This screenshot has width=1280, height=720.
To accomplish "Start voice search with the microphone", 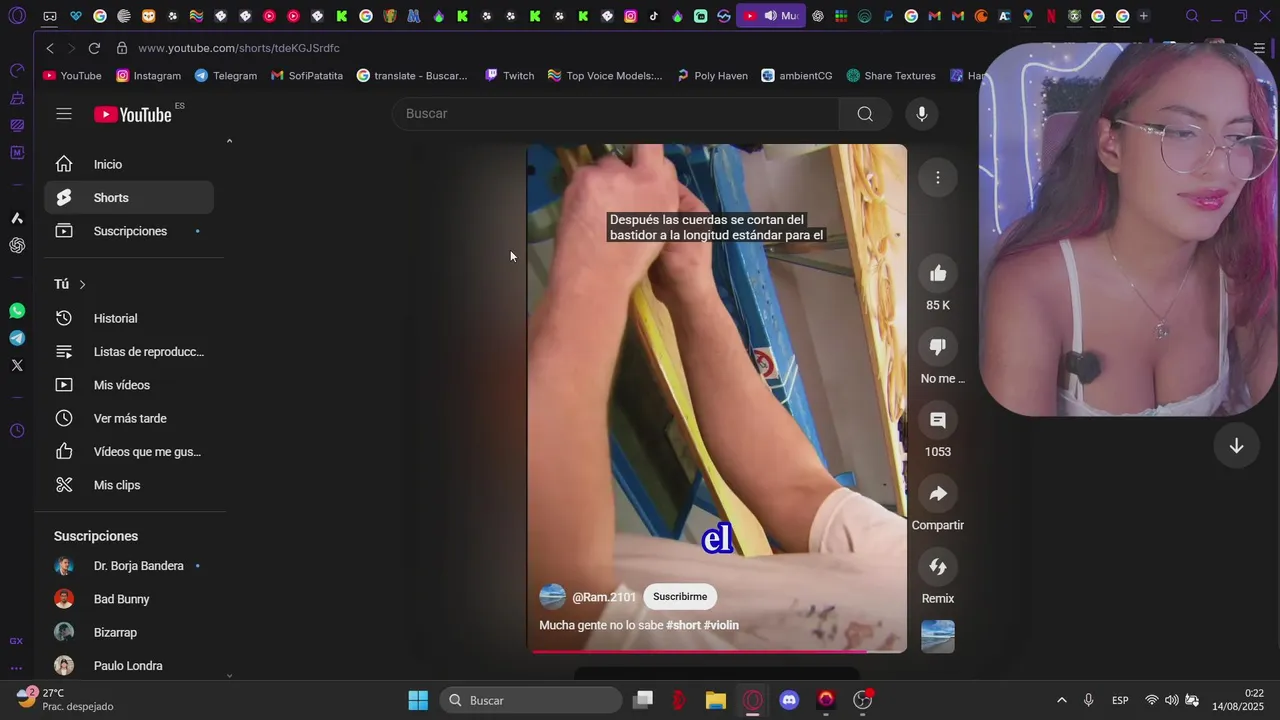I will [922, 114].
